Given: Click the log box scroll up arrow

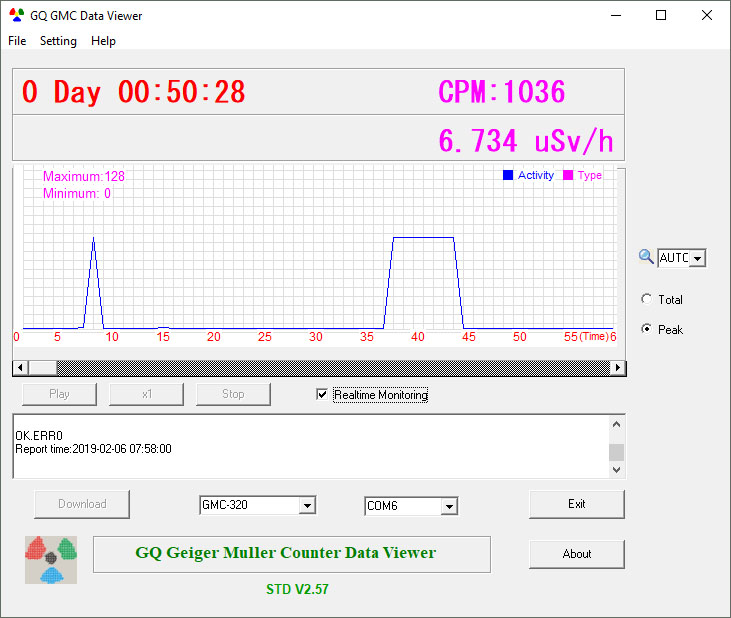Looking at the screenshot, I should tap(616, 424).
